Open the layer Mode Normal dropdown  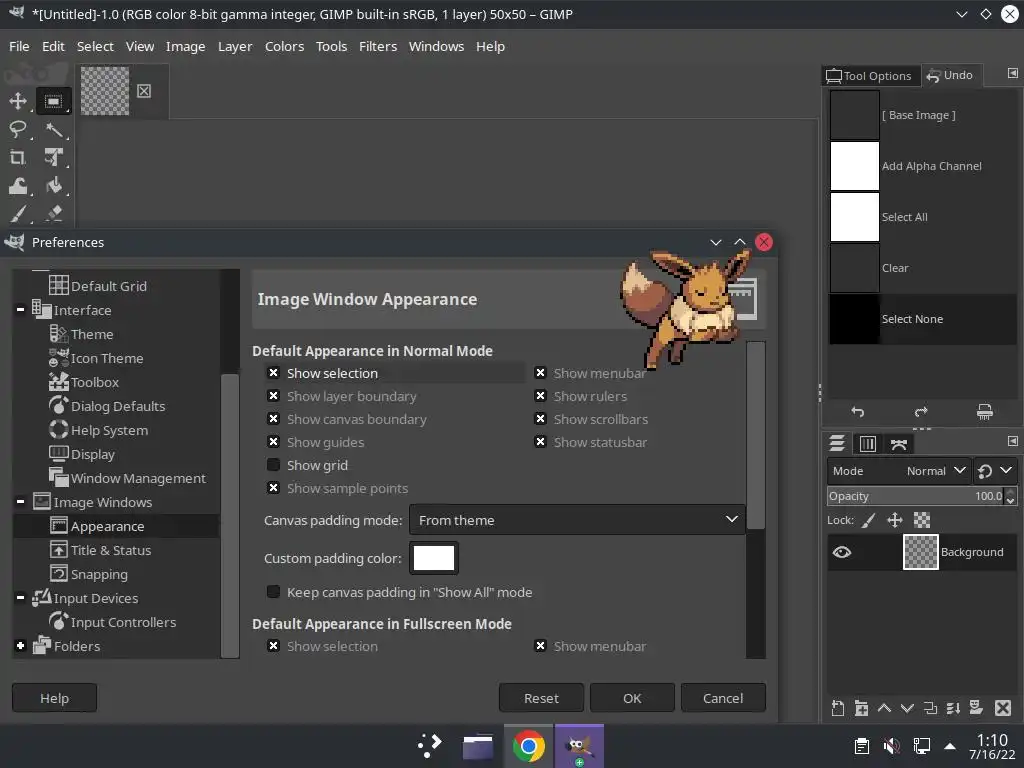[899, 471]
